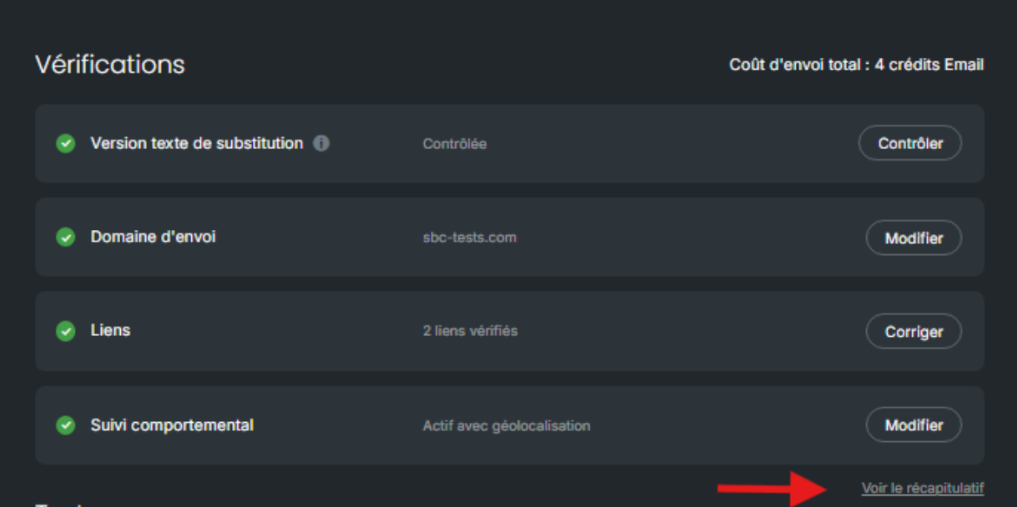Image resolution: width=1017 pixels, height=507 pixels.
Task: Click the Suivi comportemental label
Action: pyautogui.click(x=172, y=425)
